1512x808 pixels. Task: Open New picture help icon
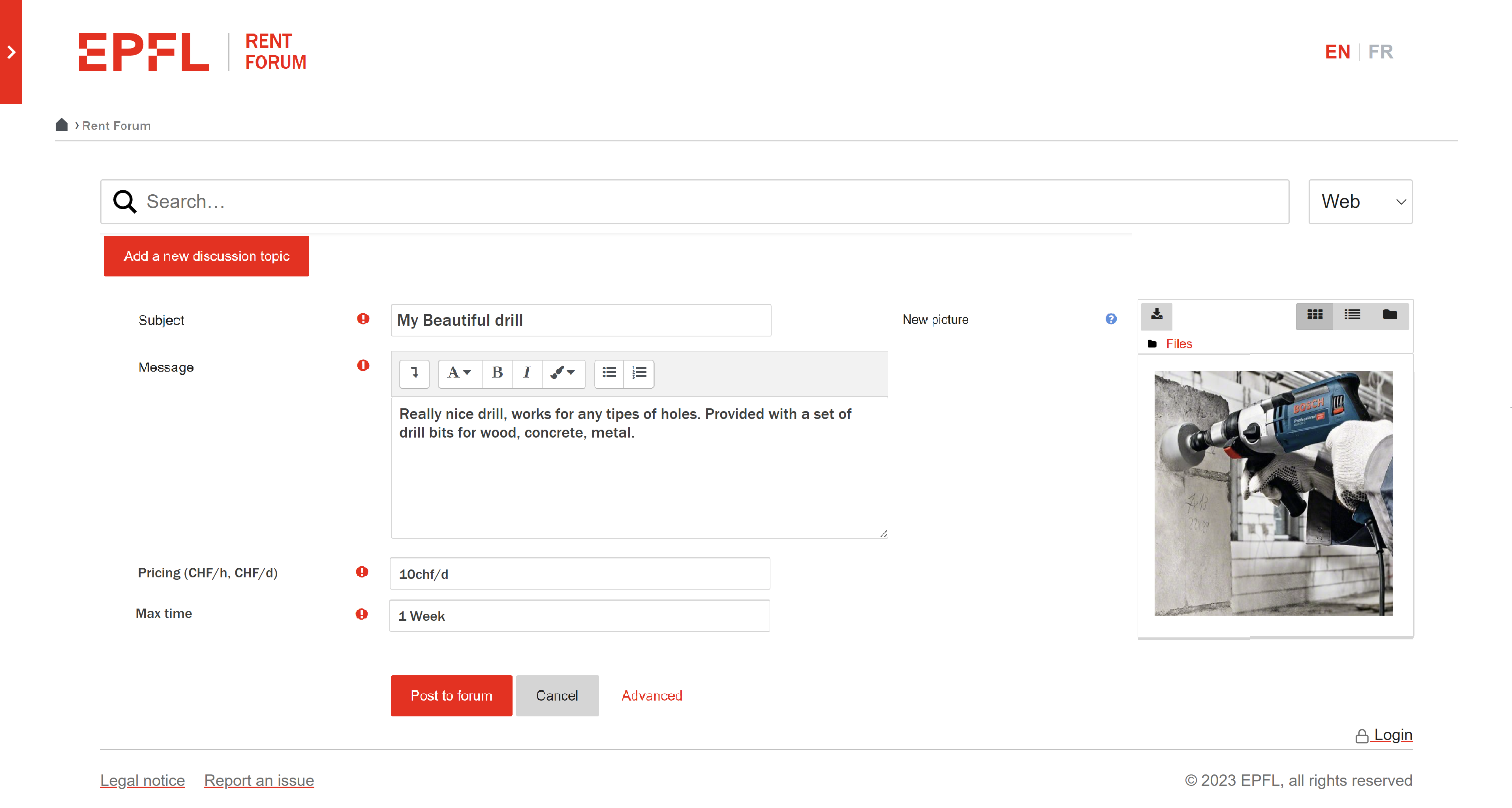[1110, 319]
